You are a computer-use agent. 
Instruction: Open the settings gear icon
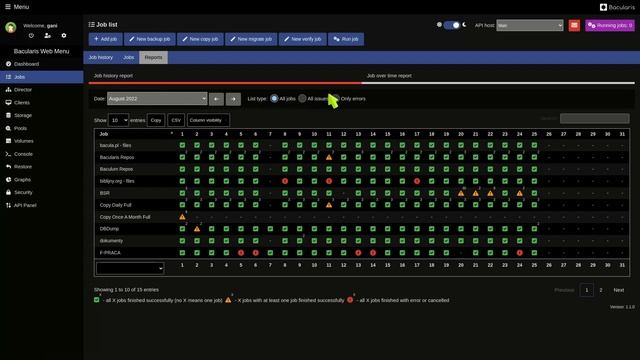tap(64, 36)
